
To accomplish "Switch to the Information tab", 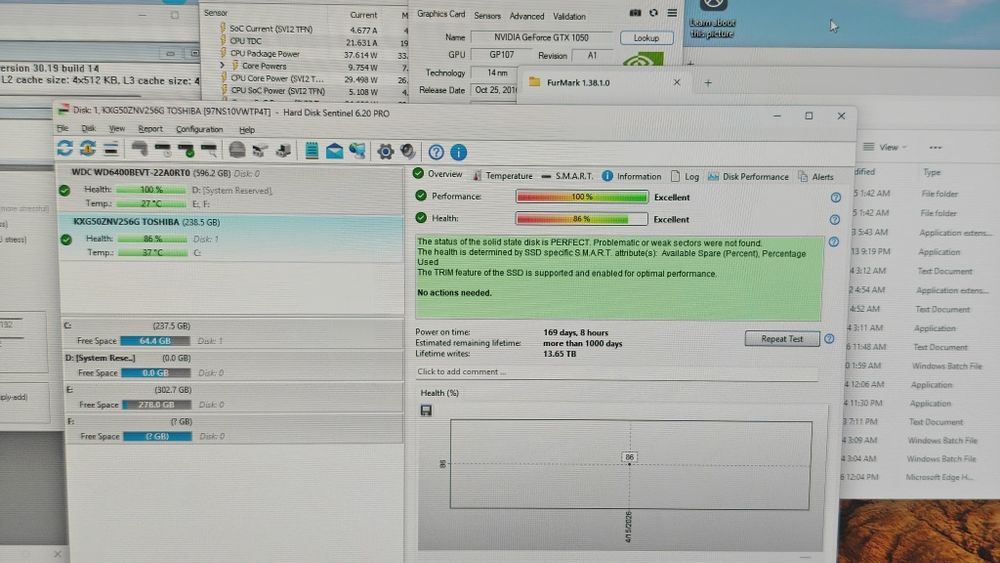I will click(631, 176).
